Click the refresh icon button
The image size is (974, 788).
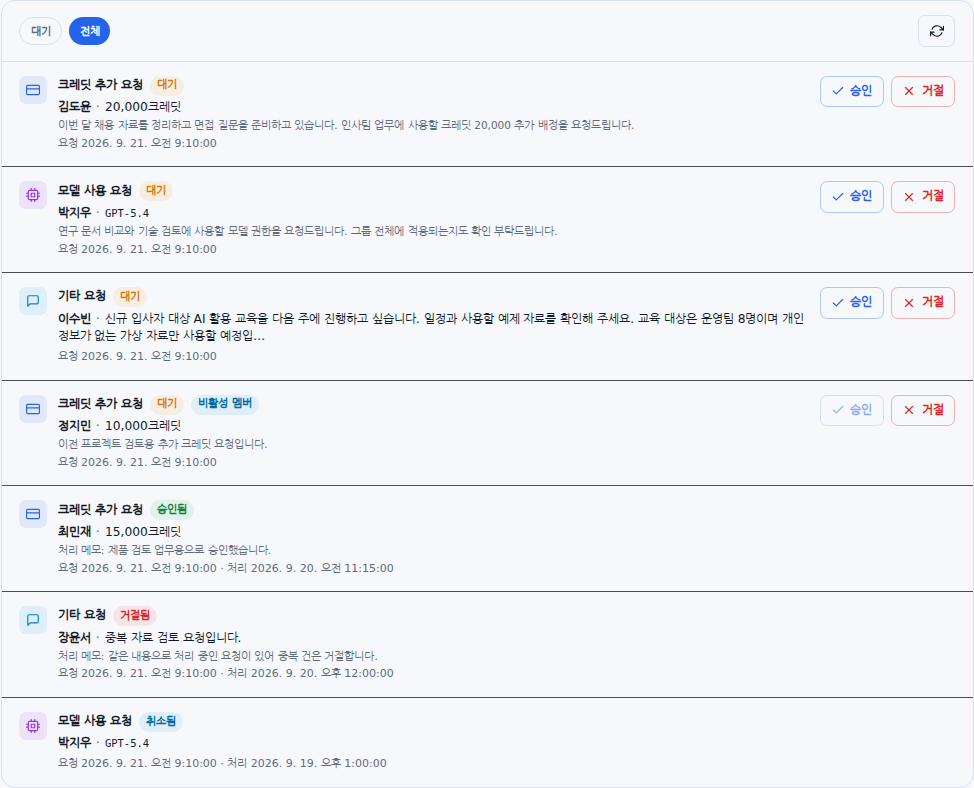936,31
